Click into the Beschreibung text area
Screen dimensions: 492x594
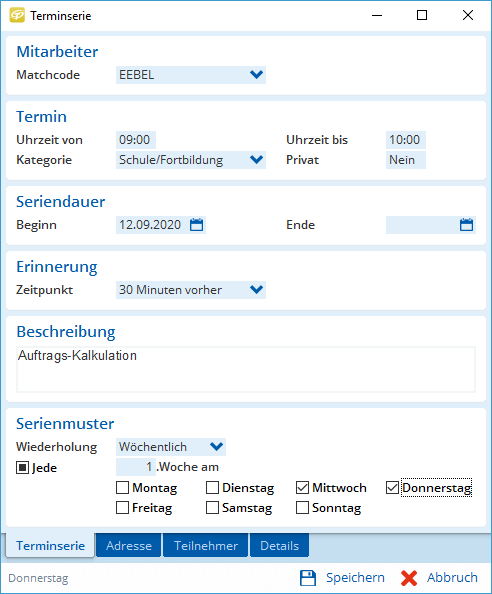pyautogui.click(x=246, y=369)
